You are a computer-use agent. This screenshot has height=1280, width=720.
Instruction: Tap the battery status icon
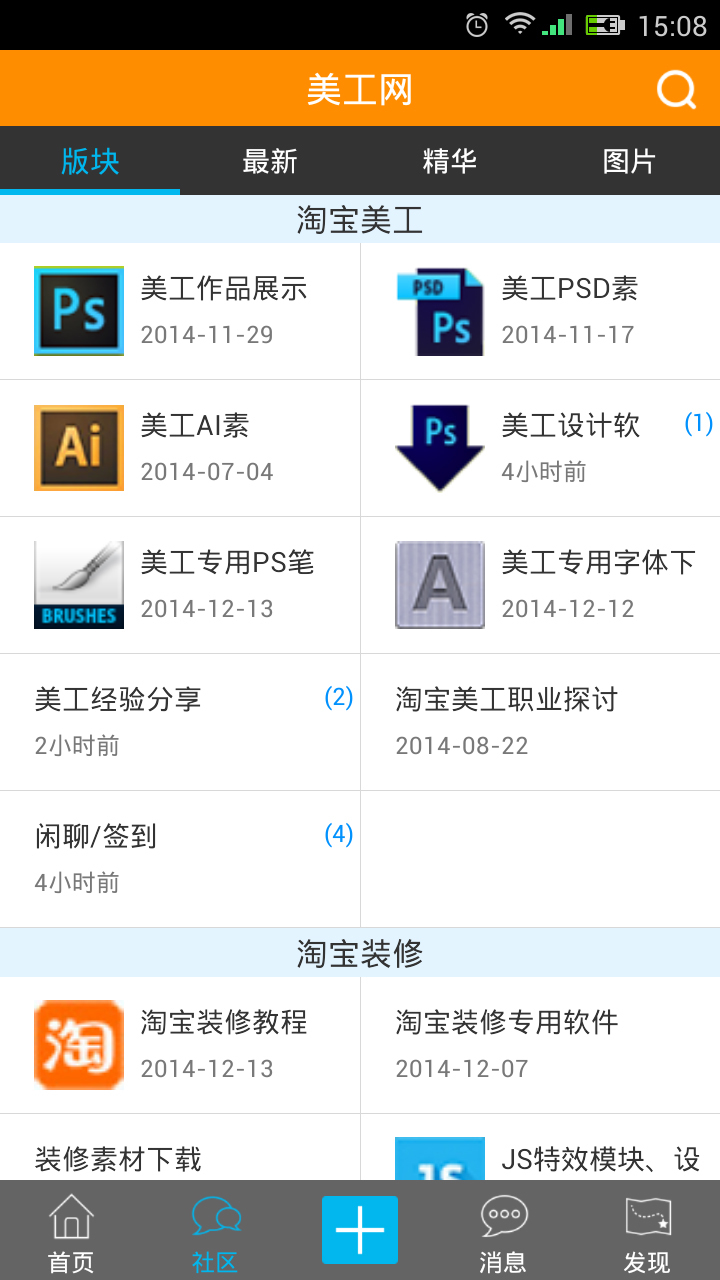coord(605,25)
